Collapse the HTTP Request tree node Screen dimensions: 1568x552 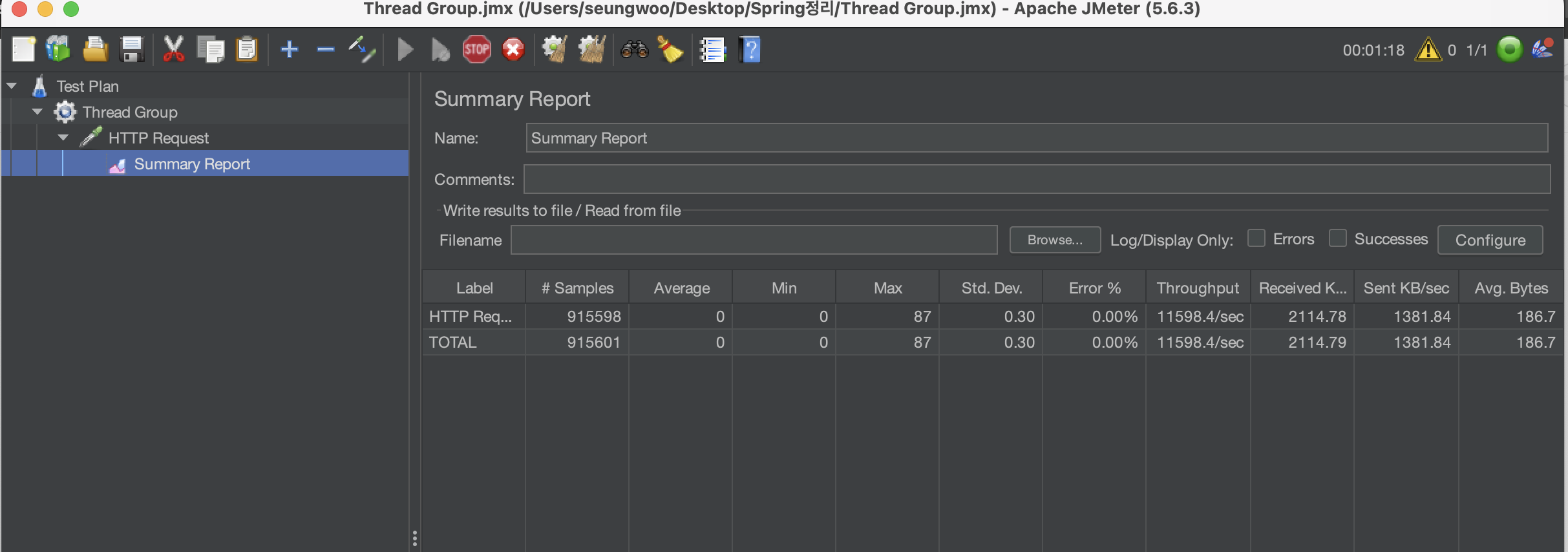[63, 137]
